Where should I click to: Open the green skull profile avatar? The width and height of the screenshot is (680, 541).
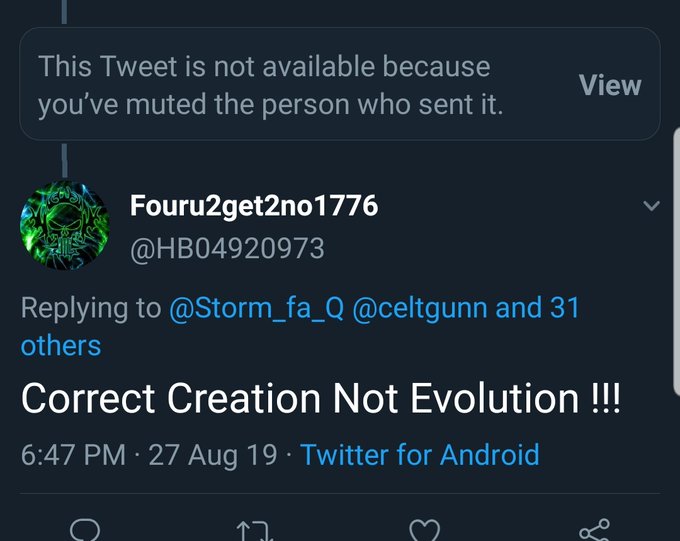64,227
